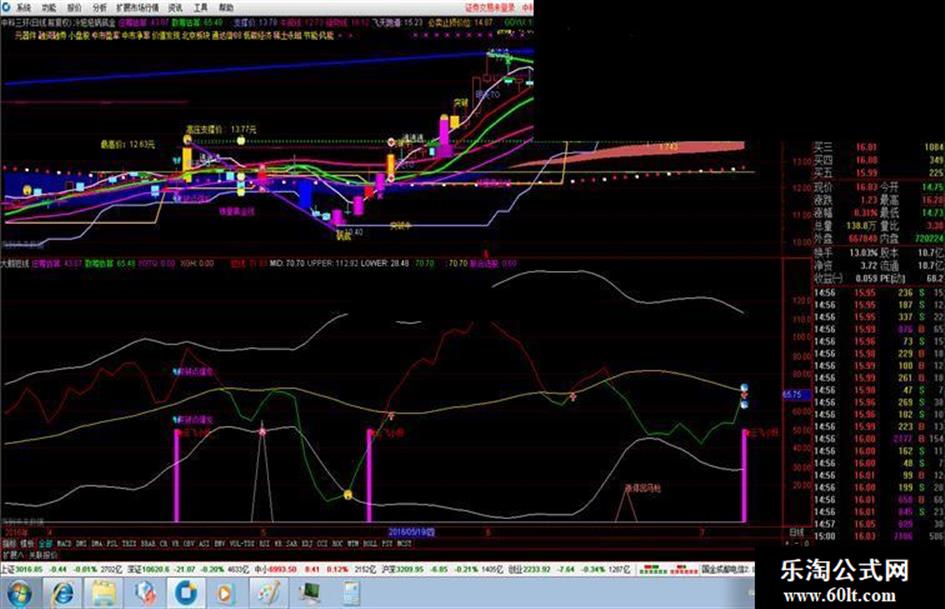
Task: Click the application logo icon at top-left
Action: [x=6, y=8]
